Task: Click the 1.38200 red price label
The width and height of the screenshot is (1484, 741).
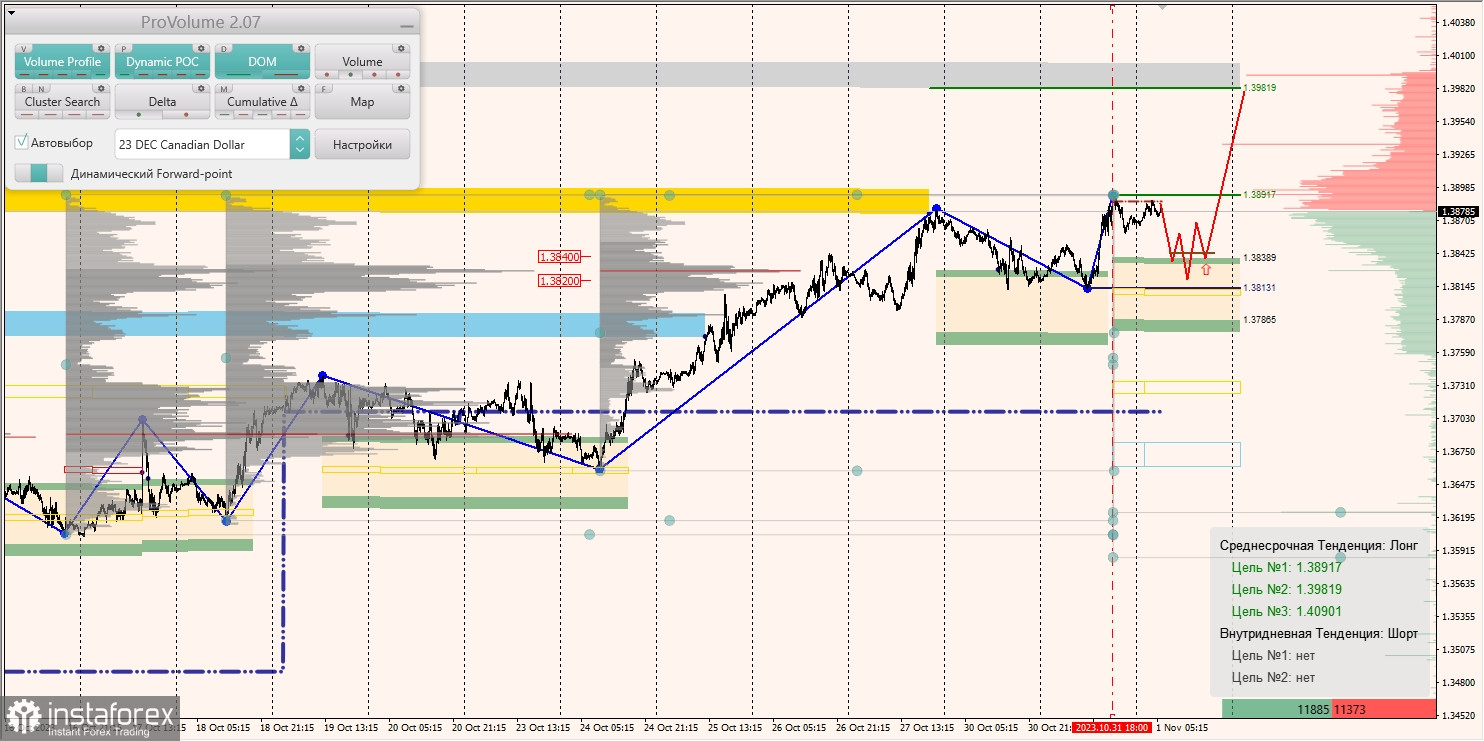Action: 560,281
